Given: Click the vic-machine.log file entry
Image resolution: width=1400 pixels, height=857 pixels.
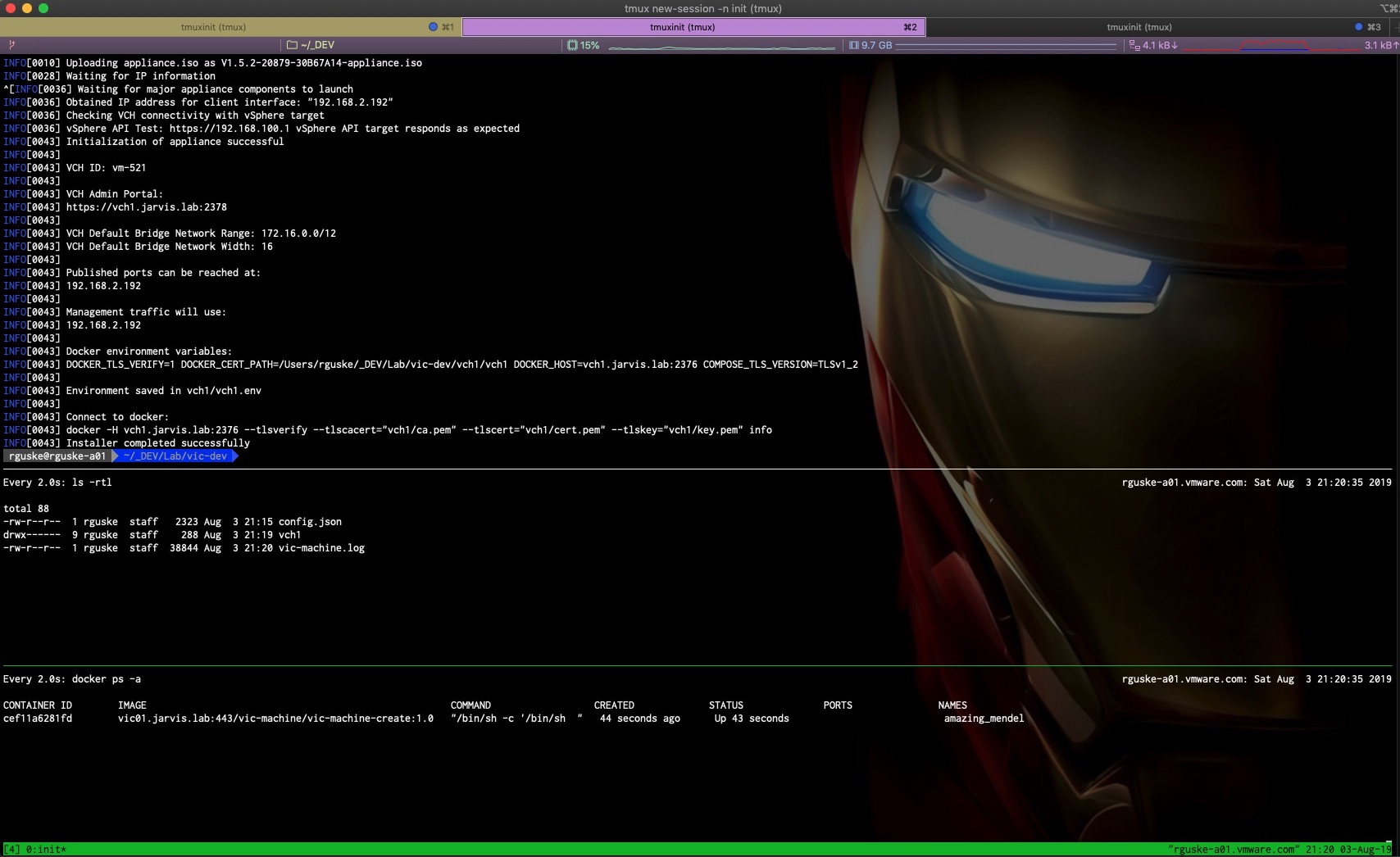Looking at the screenshot, I should [321, 548].
